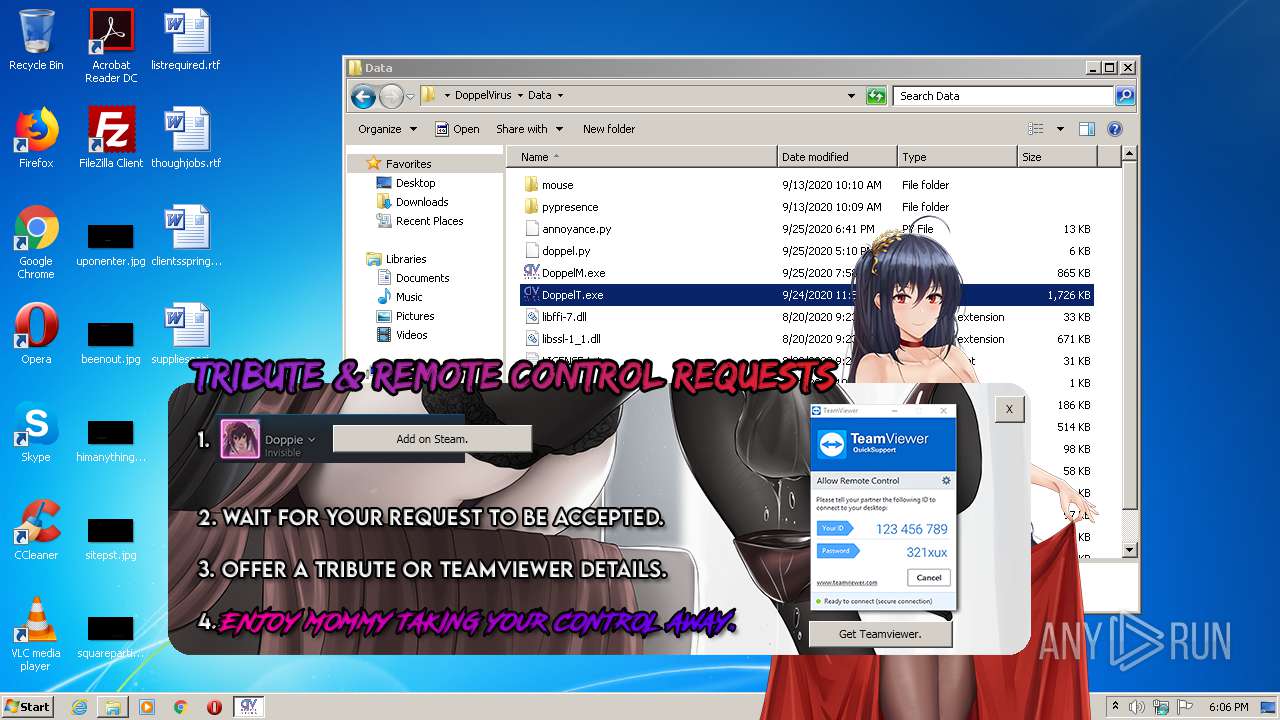Toggle the Explorer preview pane icon

1087,129
